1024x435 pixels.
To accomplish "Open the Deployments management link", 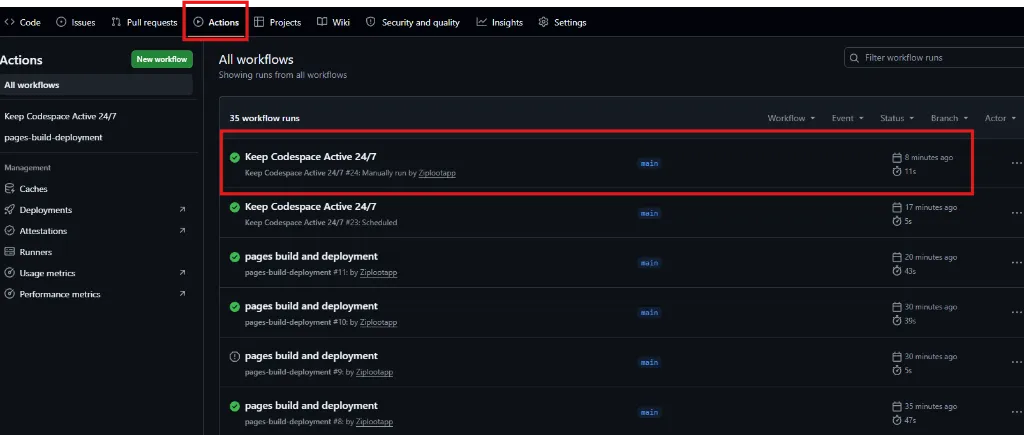I will [46, 210].
